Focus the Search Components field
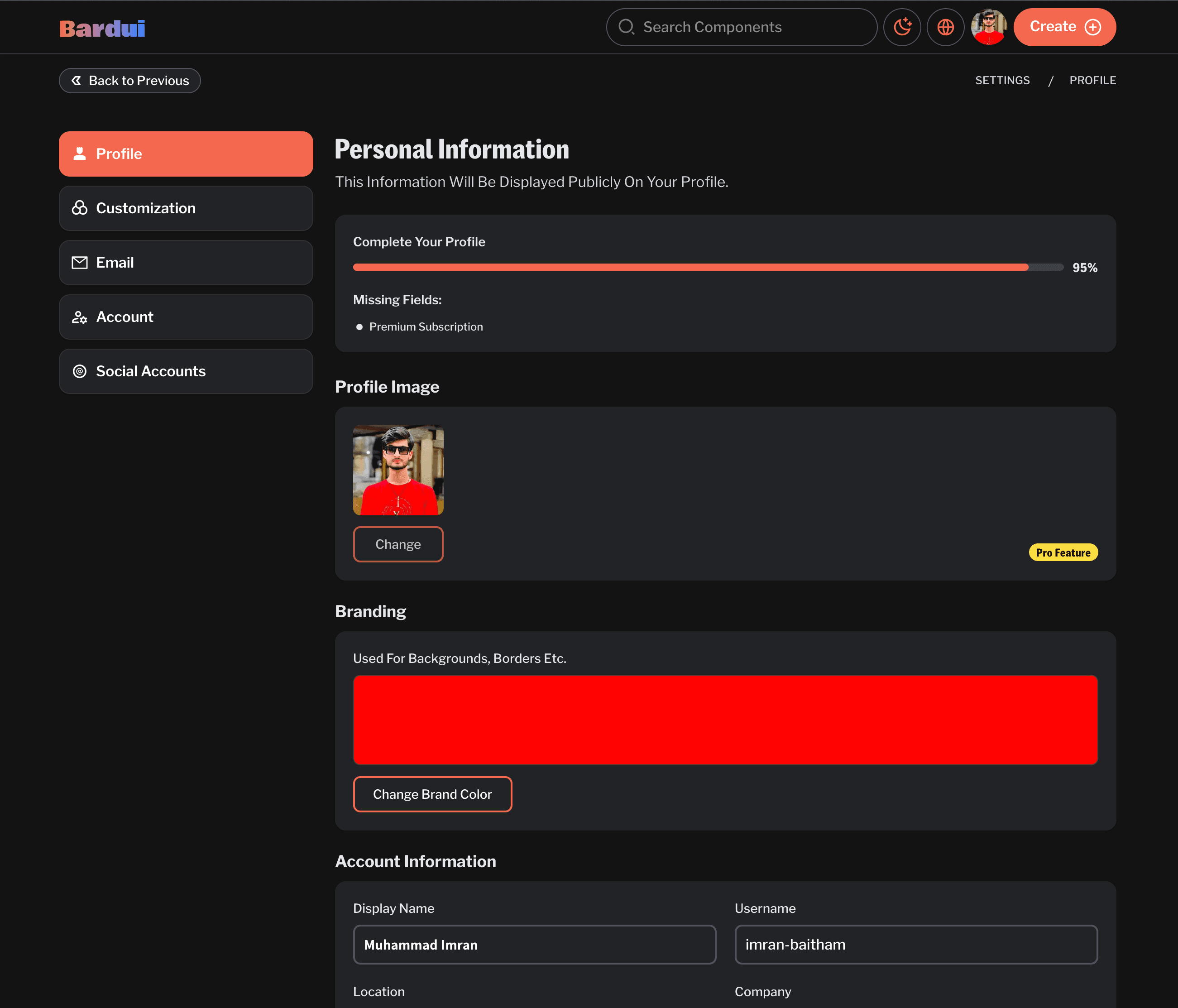 [751, 27]
